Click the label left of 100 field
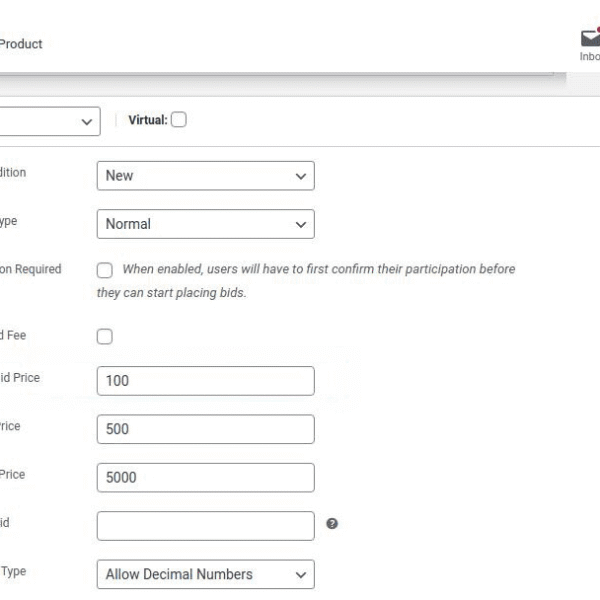Screen dimensions: 600x600 point(20,378)
